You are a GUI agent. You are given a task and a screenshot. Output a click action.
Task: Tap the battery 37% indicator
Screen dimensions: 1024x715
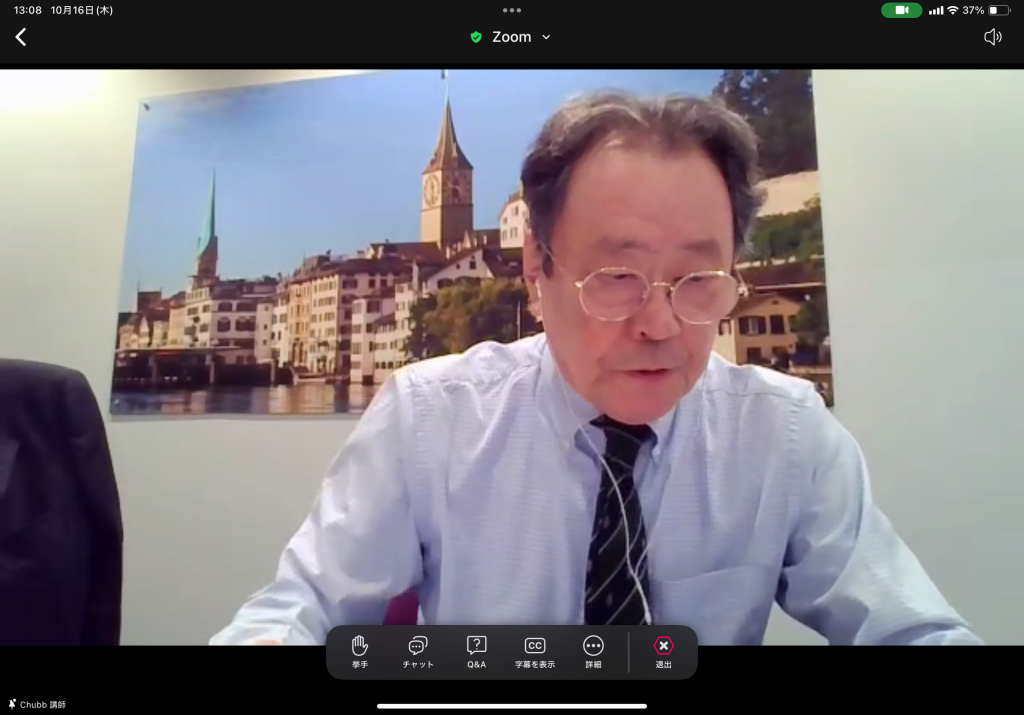click(986, 10)
